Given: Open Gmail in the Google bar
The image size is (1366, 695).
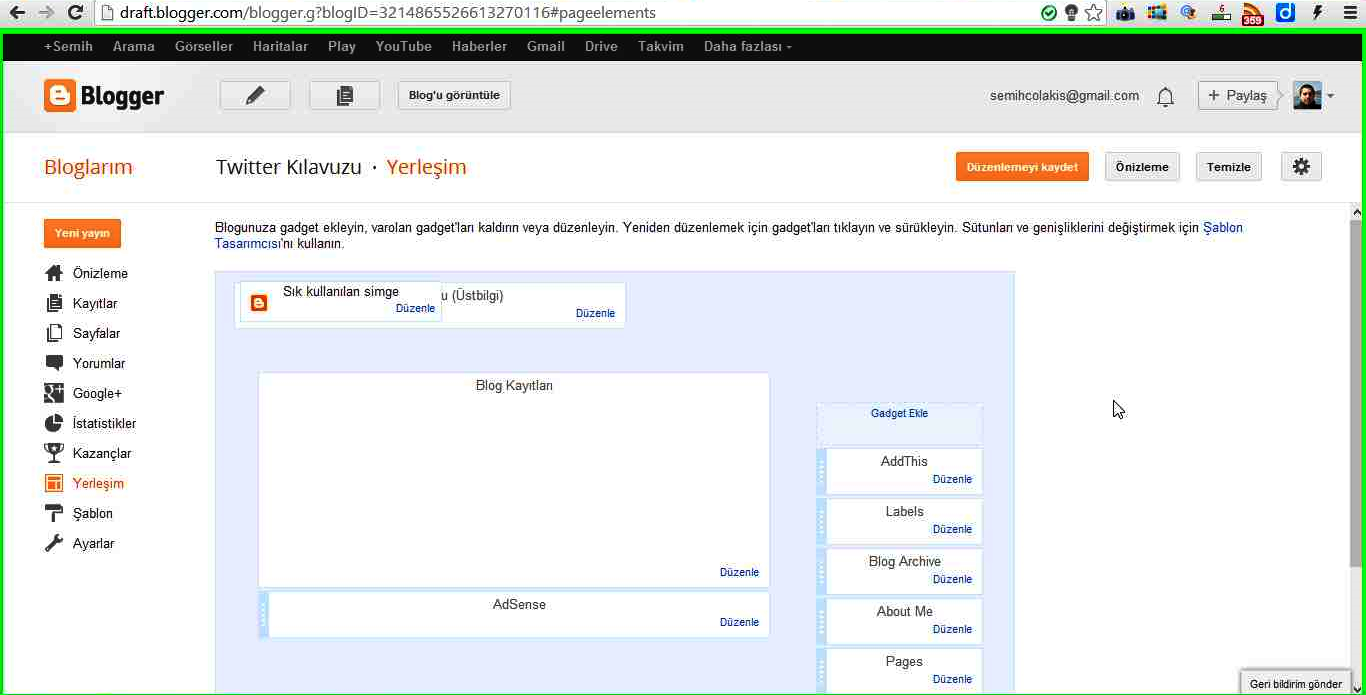Looking at the screenshot, I should tap(546, 46).
